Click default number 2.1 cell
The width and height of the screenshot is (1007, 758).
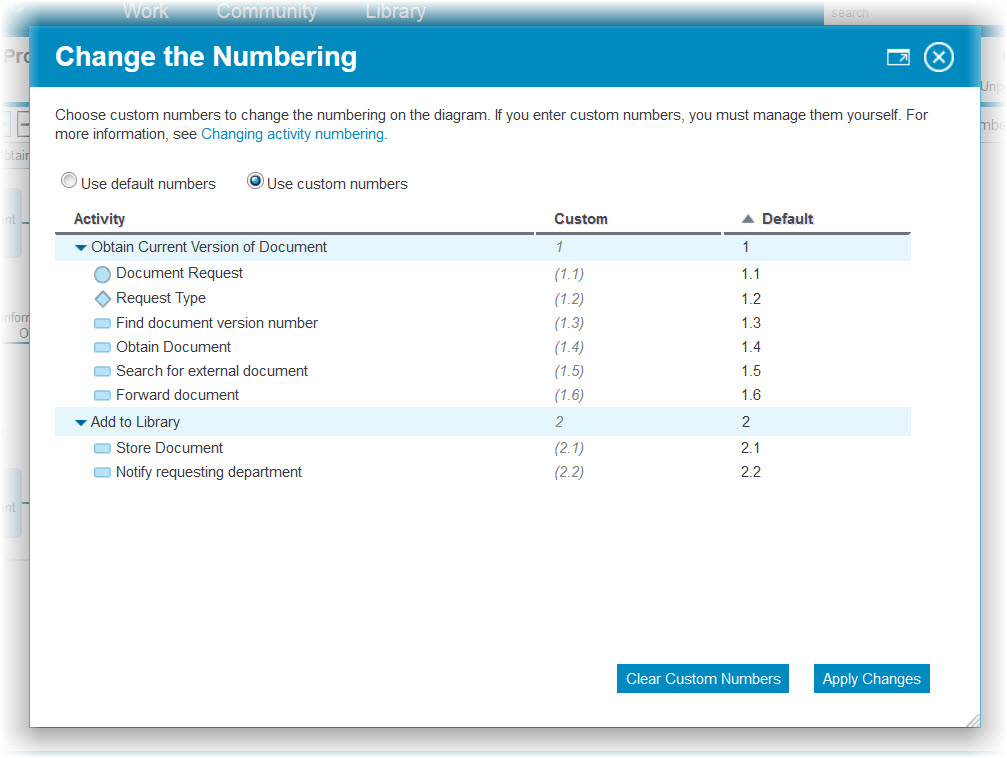(750, 448)
